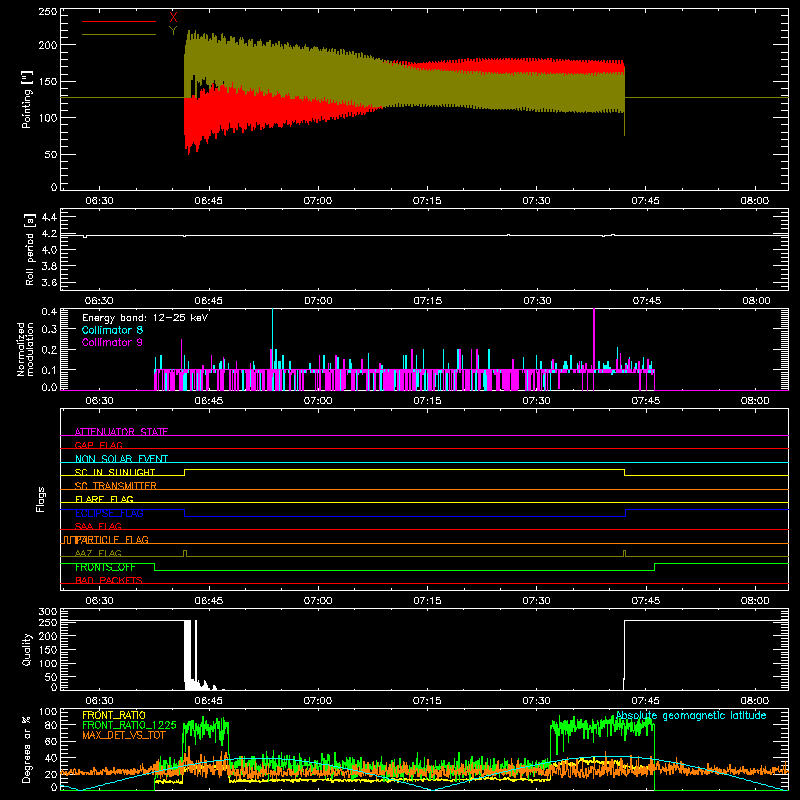Click the ATTENUATOR_STATE flag label
The image size is (800, 800).
point(121,432)
